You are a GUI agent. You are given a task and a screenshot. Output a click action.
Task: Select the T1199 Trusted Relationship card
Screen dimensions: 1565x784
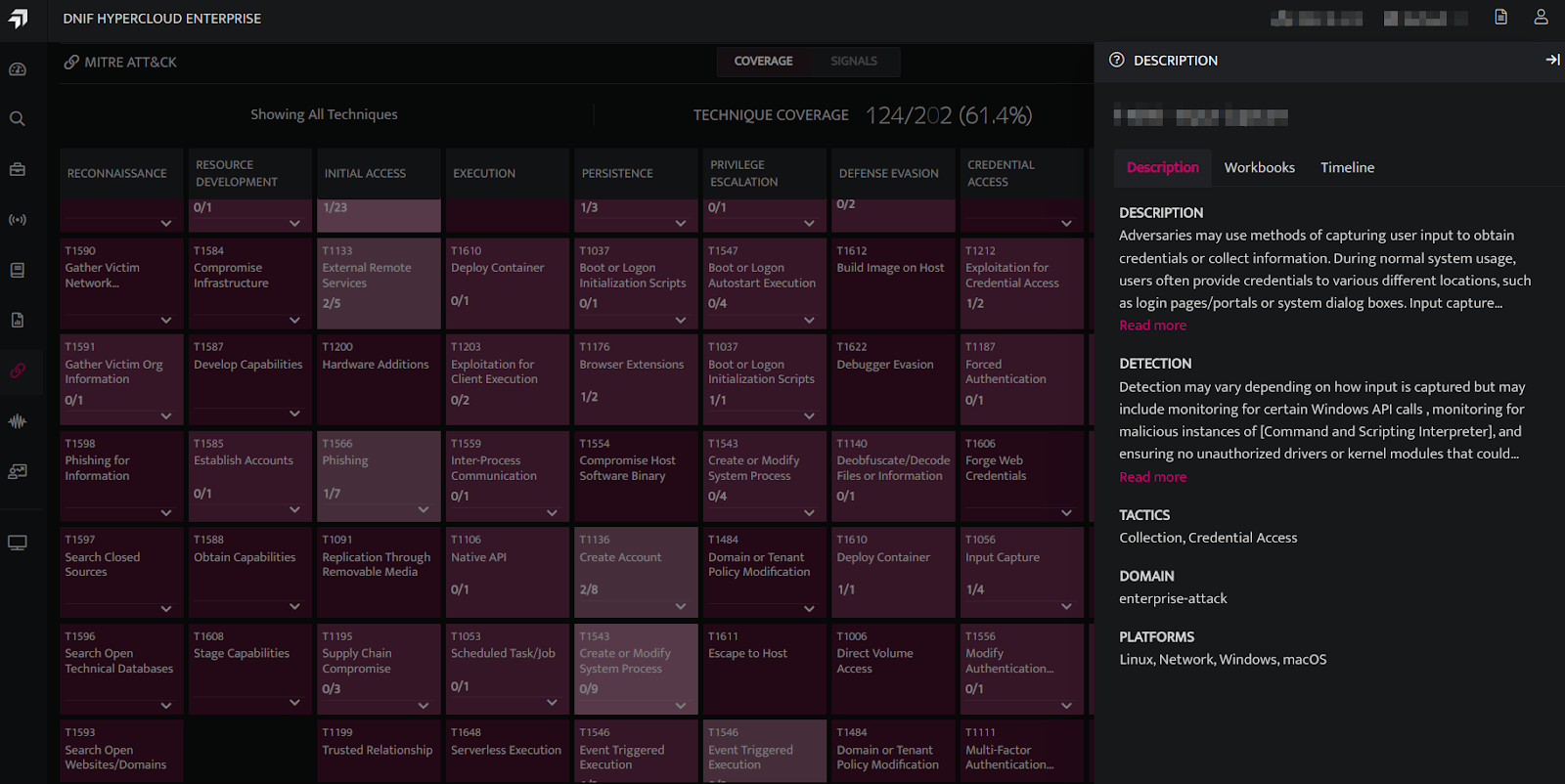(379, 751)
